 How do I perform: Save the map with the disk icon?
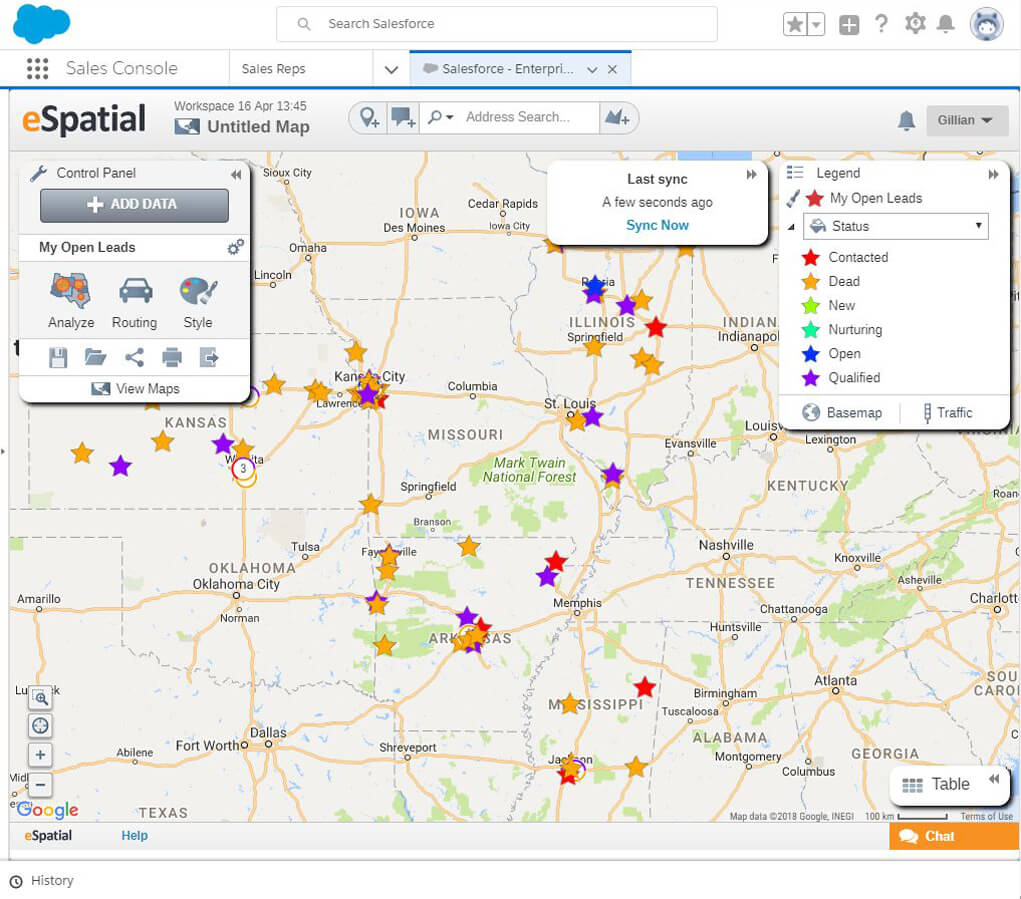[x=58, y=357]
